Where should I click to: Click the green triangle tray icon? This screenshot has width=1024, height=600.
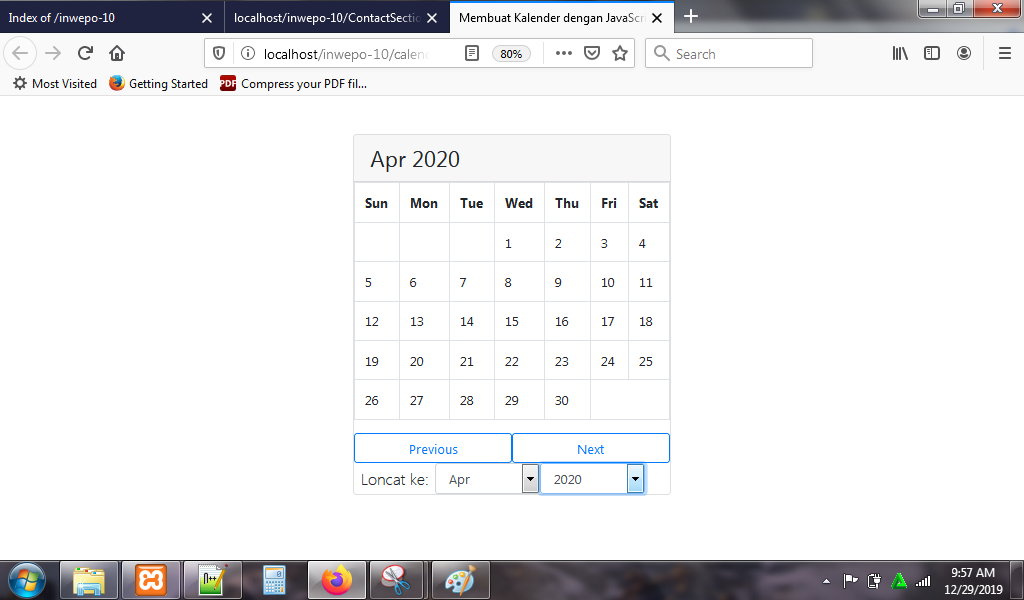(x=899, y=580)
